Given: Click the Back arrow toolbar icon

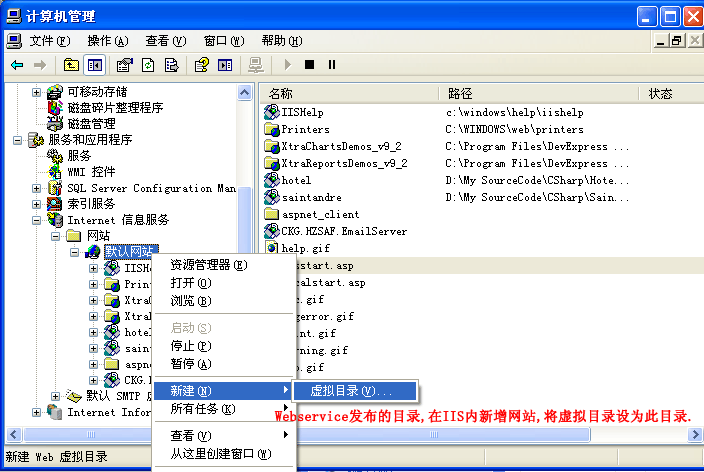Looking at the screenshot, I should (17, 65).
